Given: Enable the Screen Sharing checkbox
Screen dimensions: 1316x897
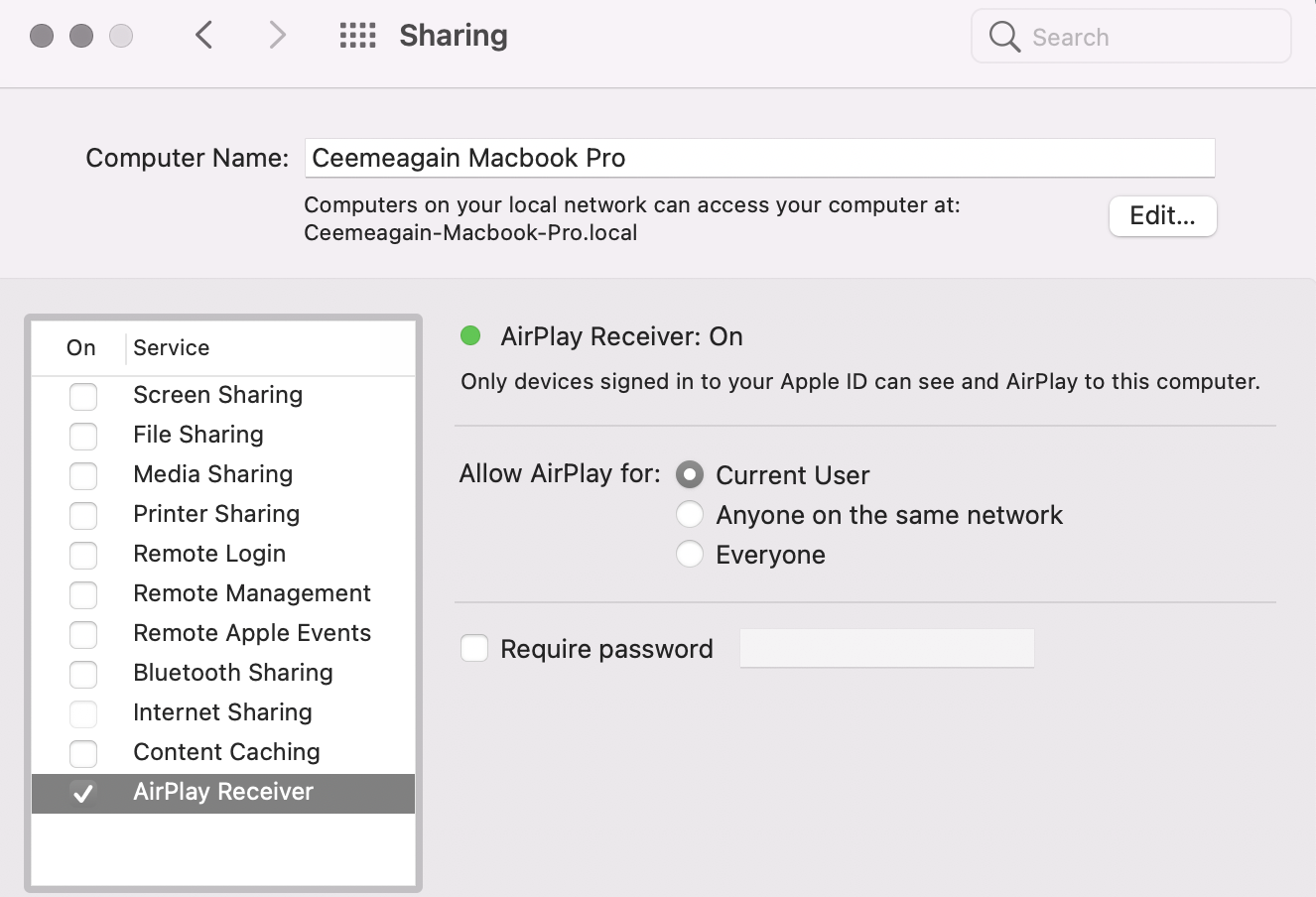Looking at the screenshot, I should click(83, 396).
